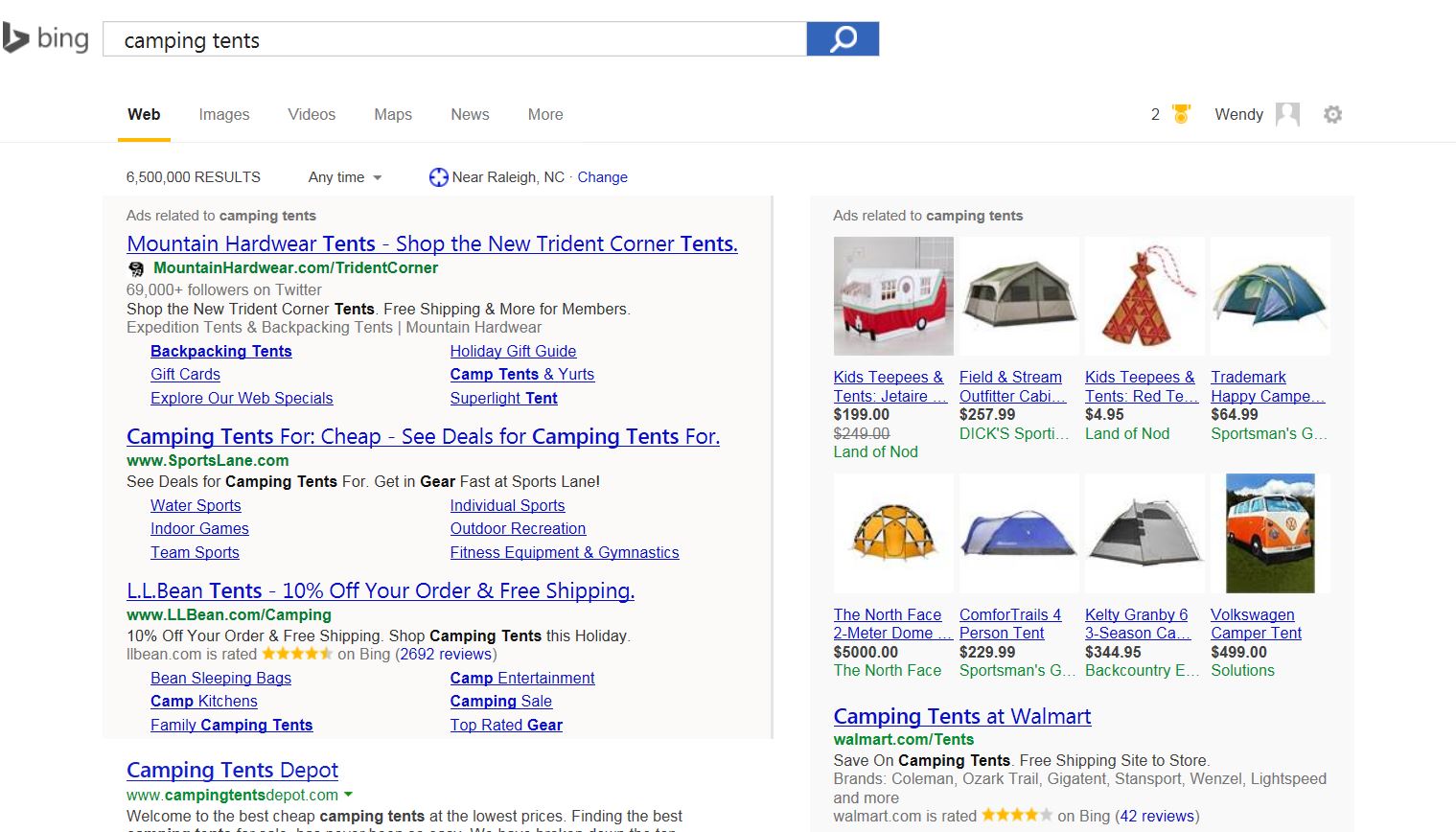Open the Backpacking Tents link
The image size is (1456, 832).
220,351
